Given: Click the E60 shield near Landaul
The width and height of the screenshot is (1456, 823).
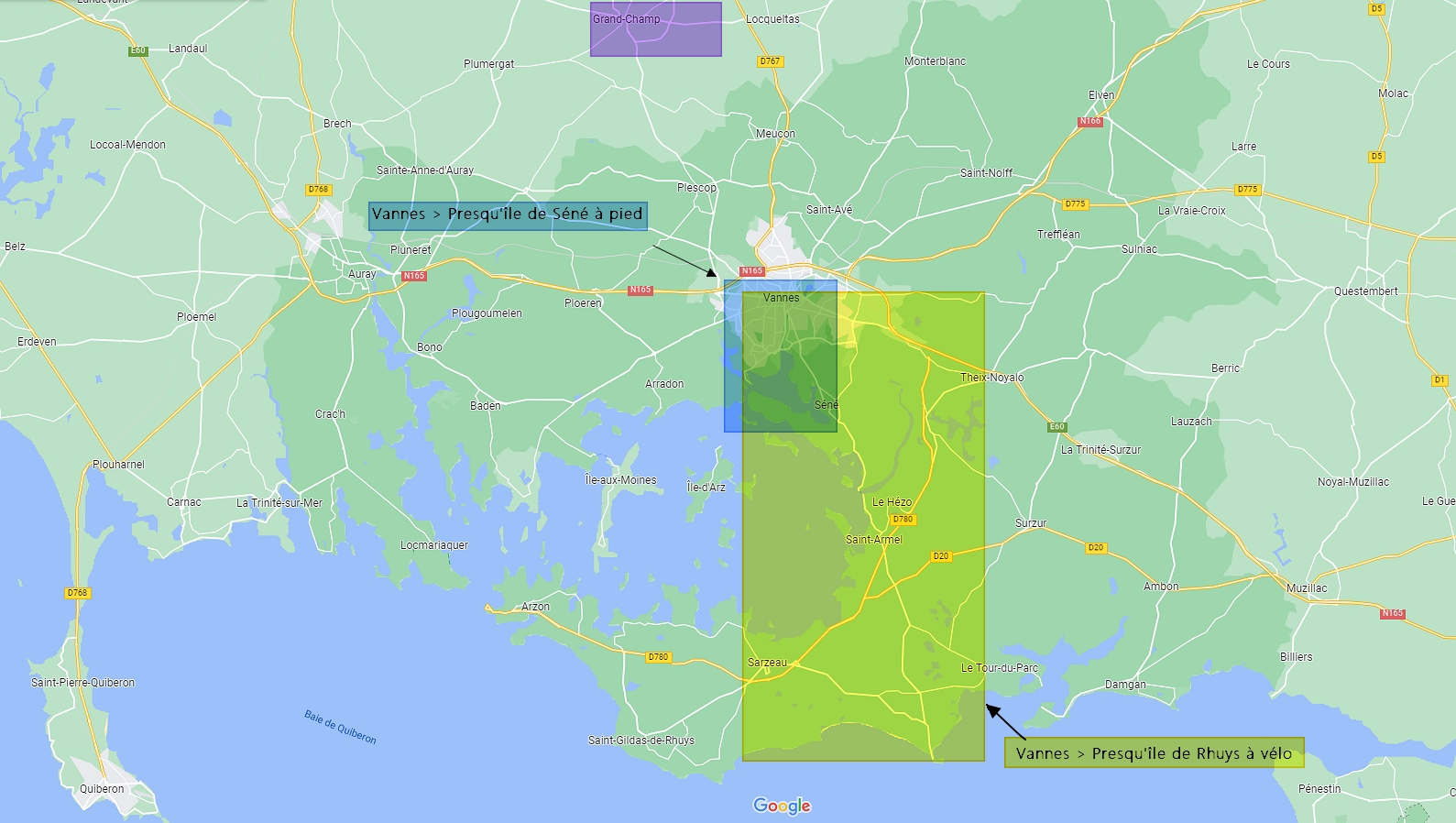Looking at the screenshot, I should [x=138, y=50].
